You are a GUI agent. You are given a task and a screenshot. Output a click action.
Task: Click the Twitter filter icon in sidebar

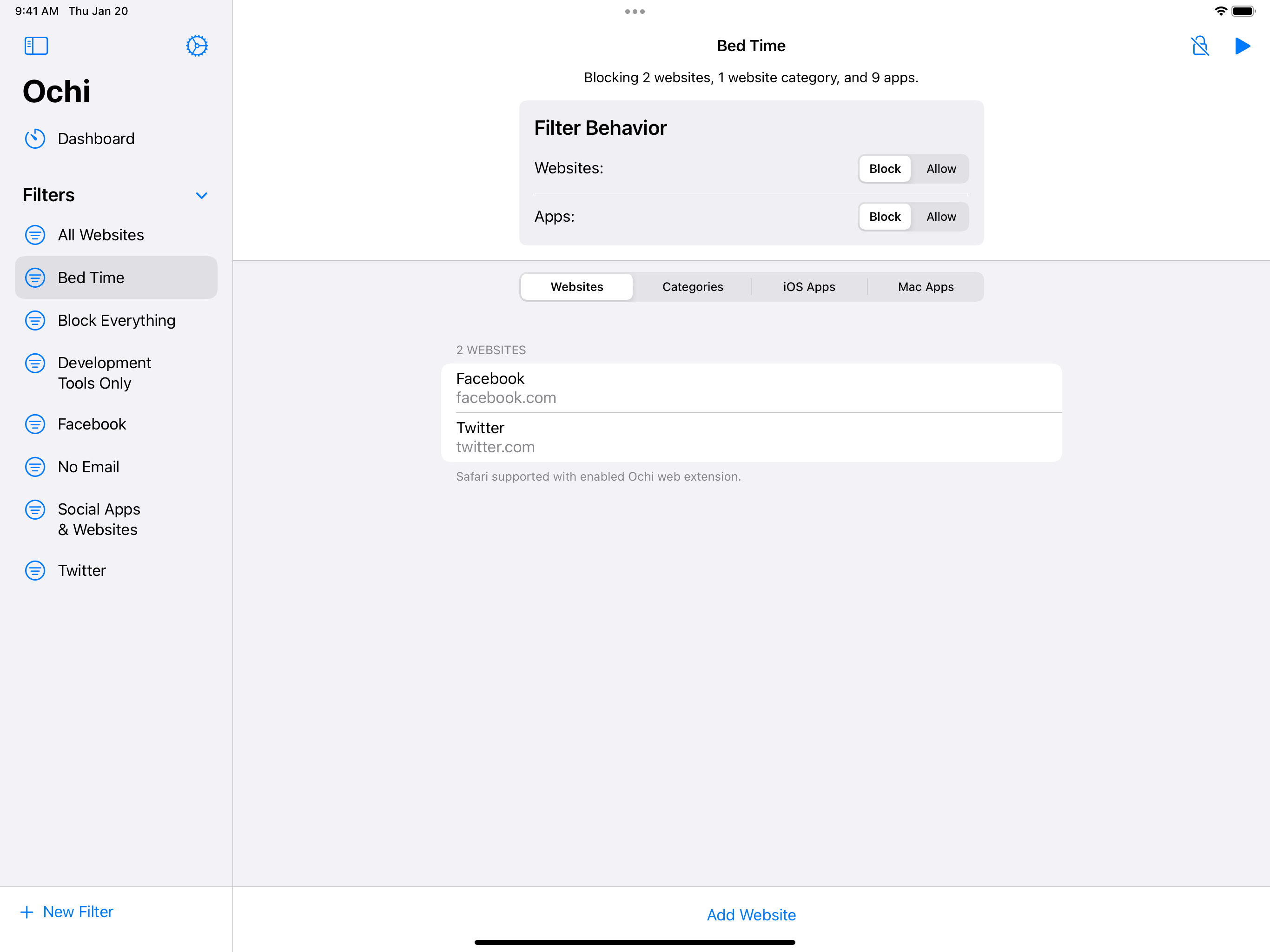point(35,570)
